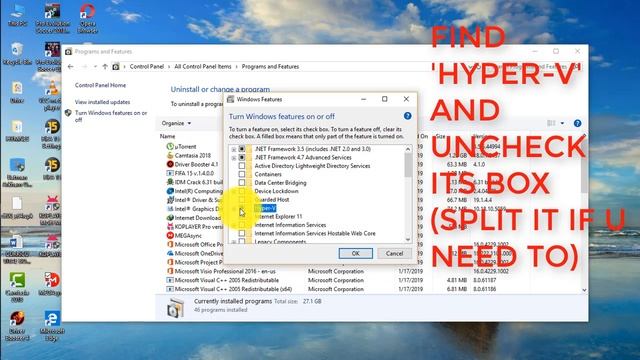Click the help icon in Programs and Features
This screenshot has width=640, height=360.
(x=577, y=123)
